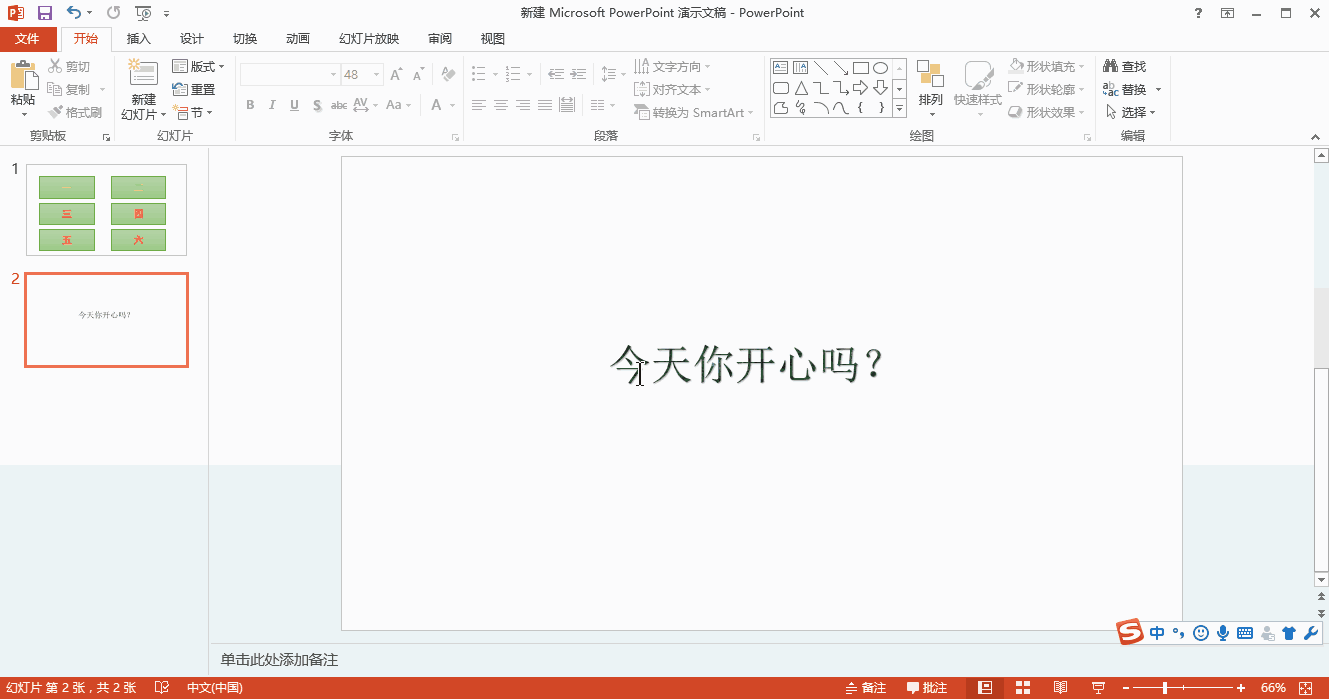Click the font color A button
This screenshot has height=699, width=1329.
(437, 105)
